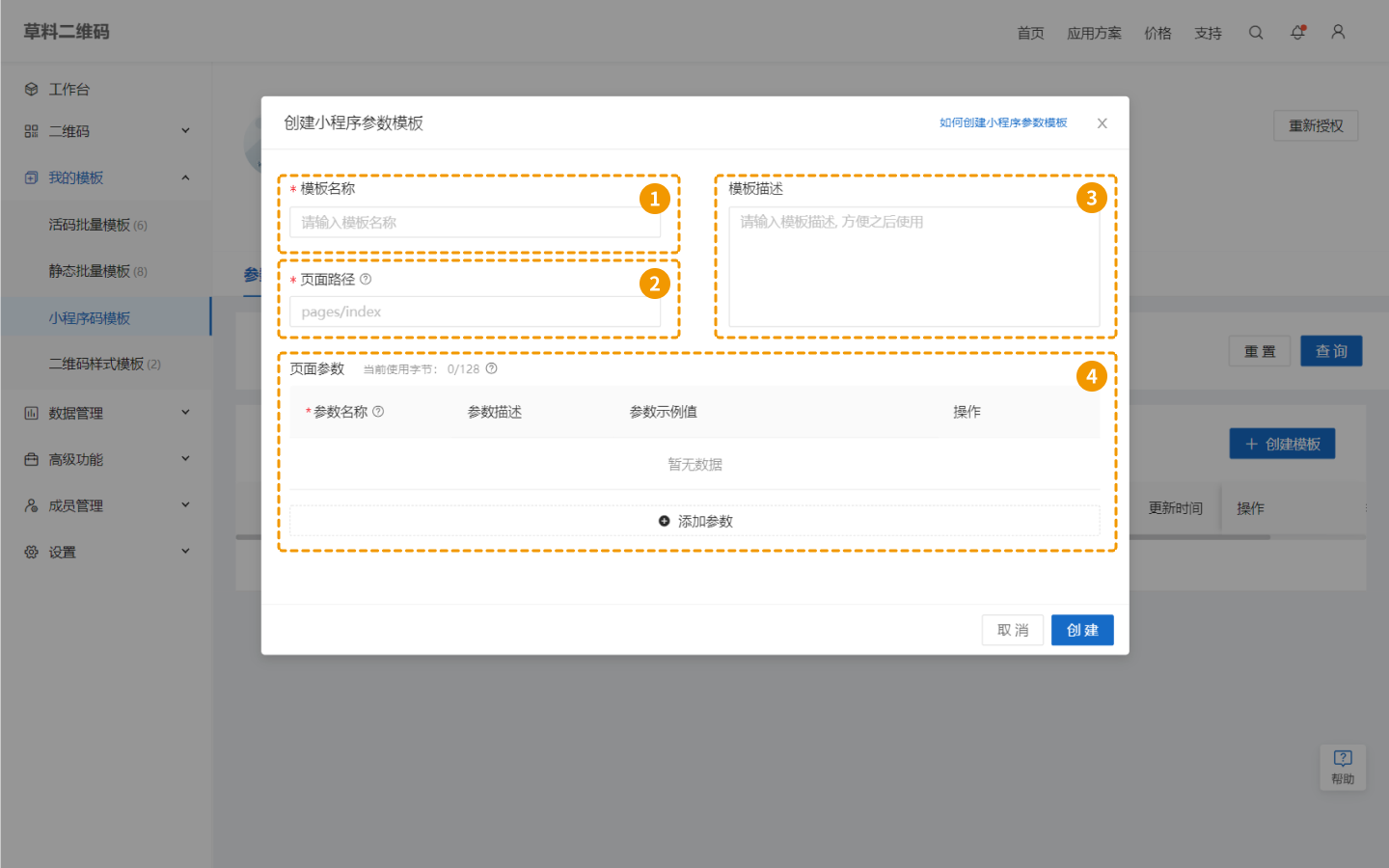Screen dimensions: 1389x868
Task: Click the help icon beside 页面路径
Action: tap(366, 279)
